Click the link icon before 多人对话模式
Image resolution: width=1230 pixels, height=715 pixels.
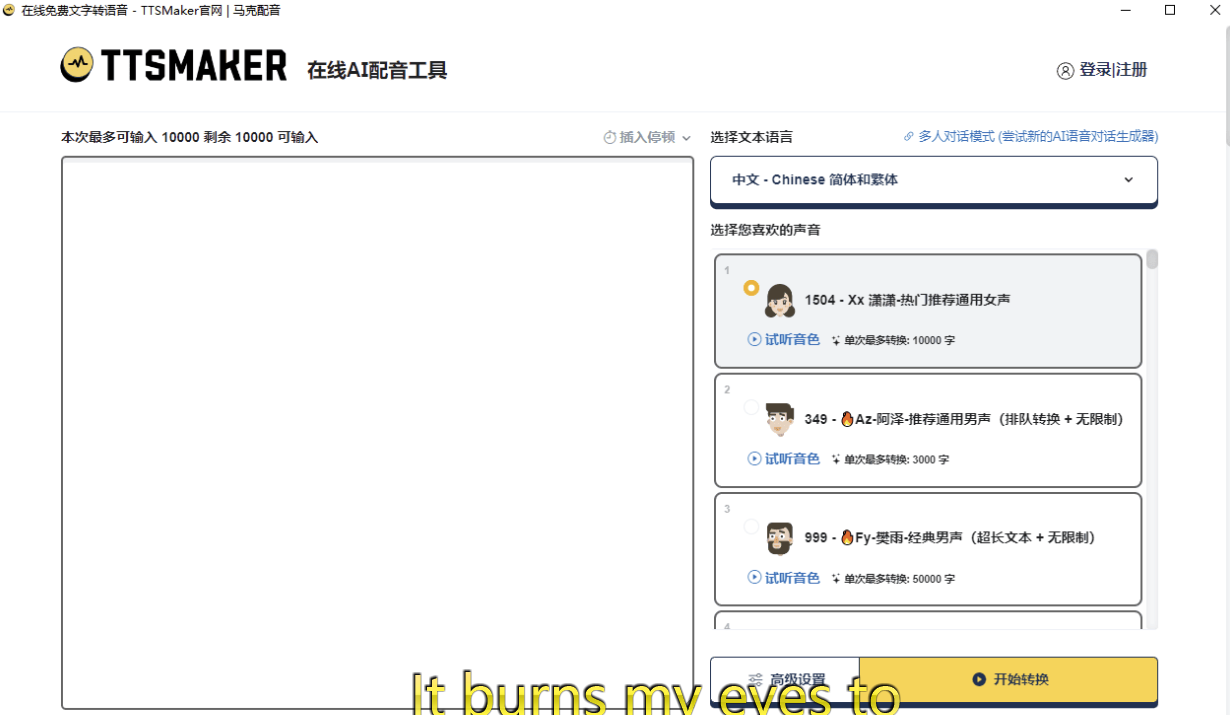pyautogui.click(x=909, y=136)
